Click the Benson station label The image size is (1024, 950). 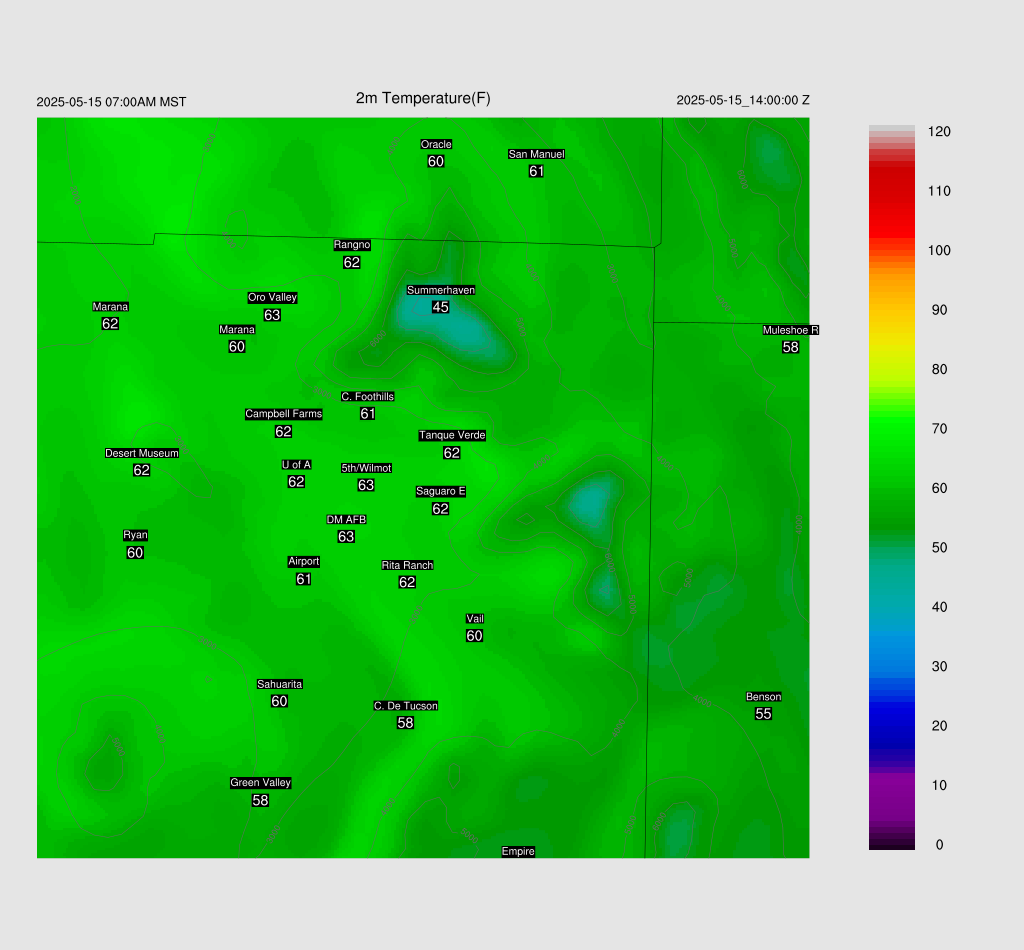click(763, 697)
